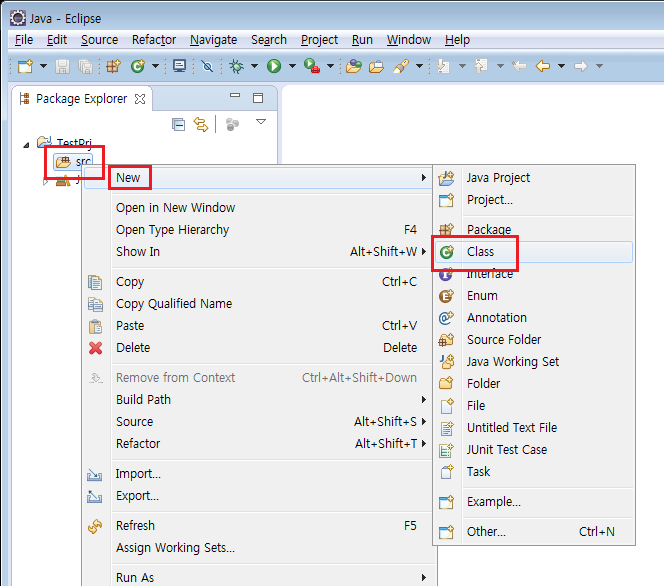Open the Edit menu
664x586 pixels.
pyautogui.click(x=57, y=40)
